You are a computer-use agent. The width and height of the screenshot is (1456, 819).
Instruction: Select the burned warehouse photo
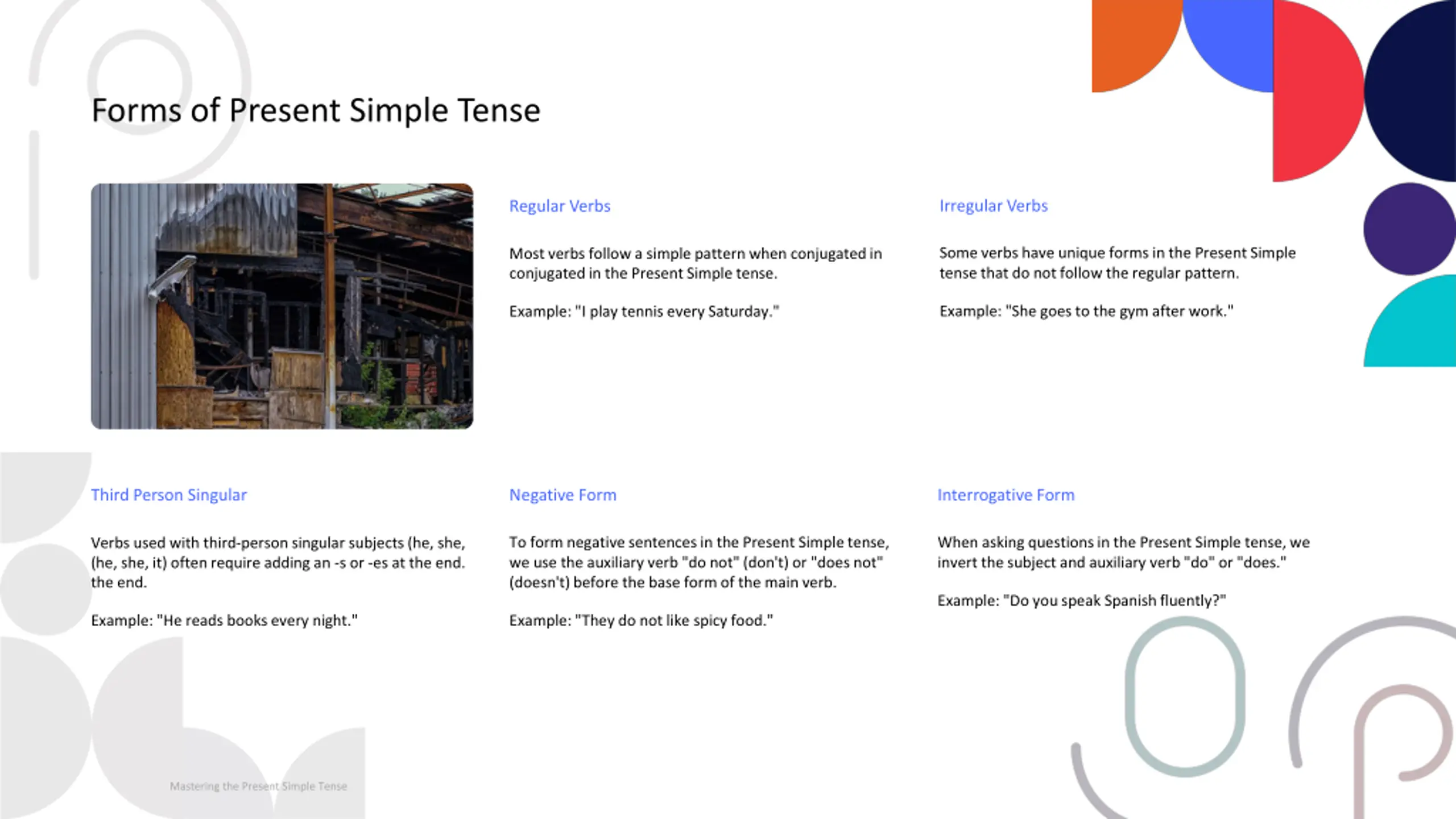pyautogui.click(x=282, y=306)
